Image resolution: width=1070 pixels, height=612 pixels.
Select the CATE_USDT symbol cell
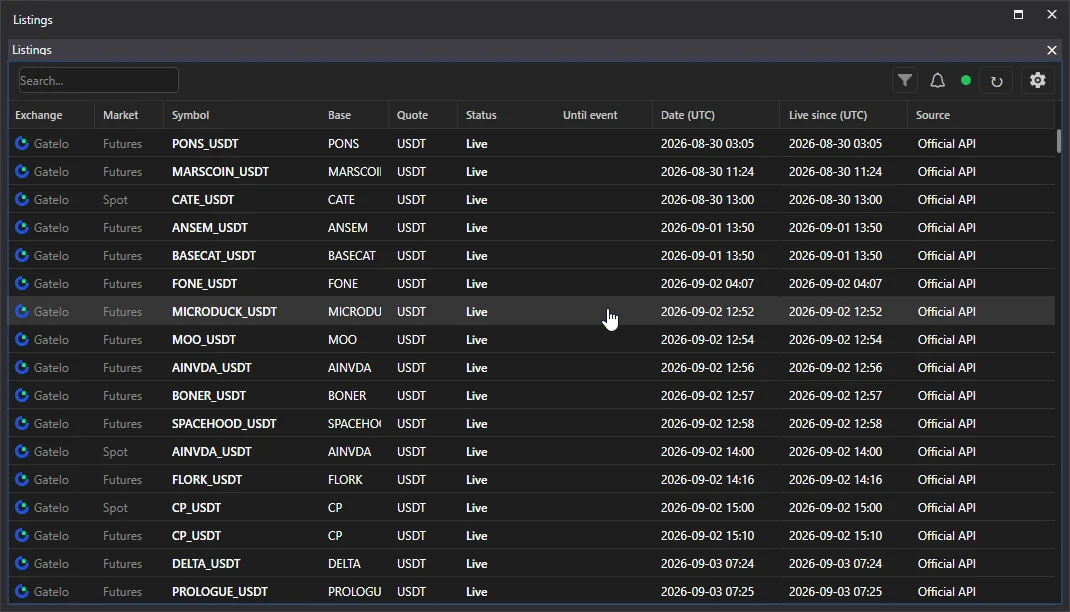tap(203, 199)
